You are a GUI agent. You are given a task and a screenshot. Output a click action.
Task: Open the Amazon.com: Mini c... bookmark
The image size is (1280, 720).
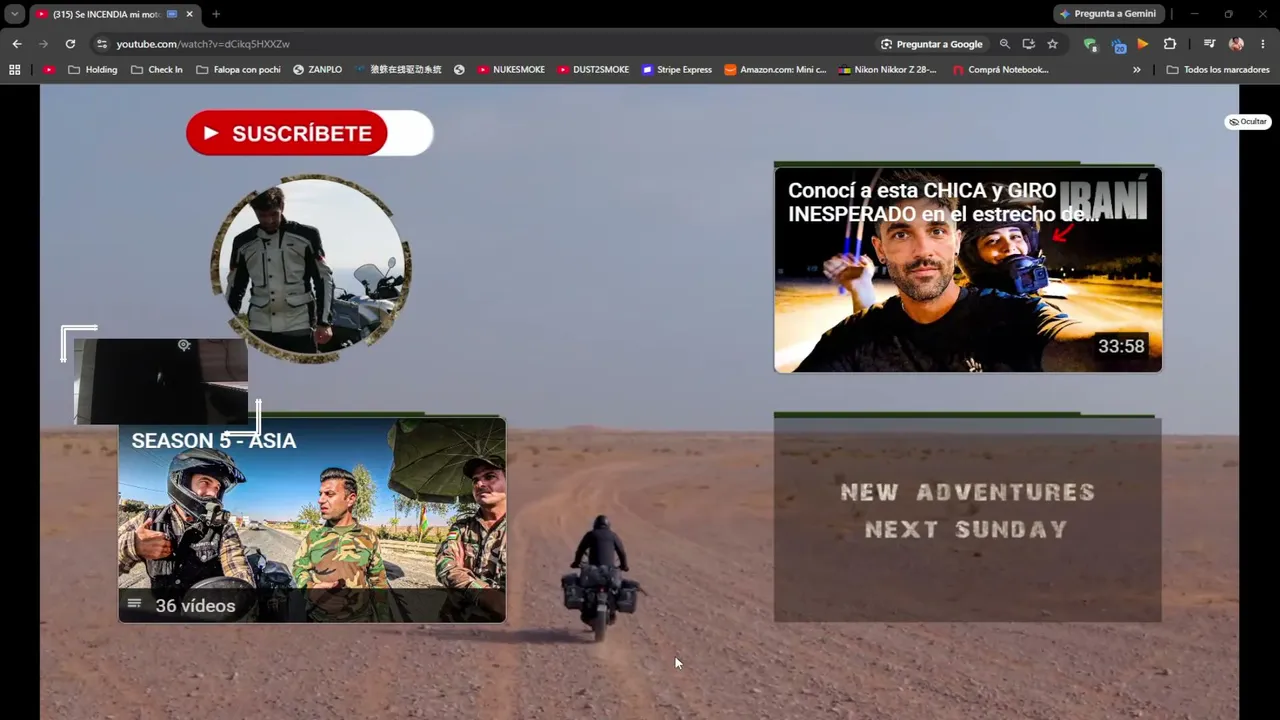pyautogui.click(x=776, y=70)
